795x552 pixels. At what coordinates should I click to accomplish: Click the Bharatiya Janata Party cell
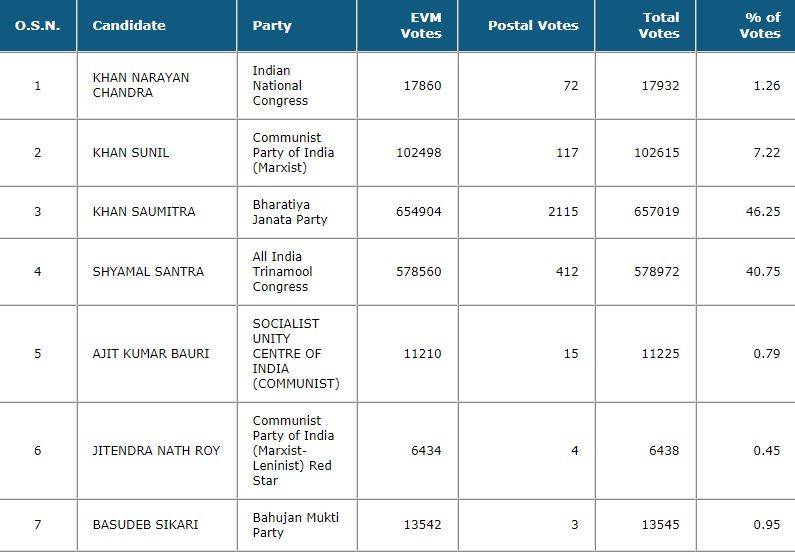pyautogui.click(x=290, y=212)
